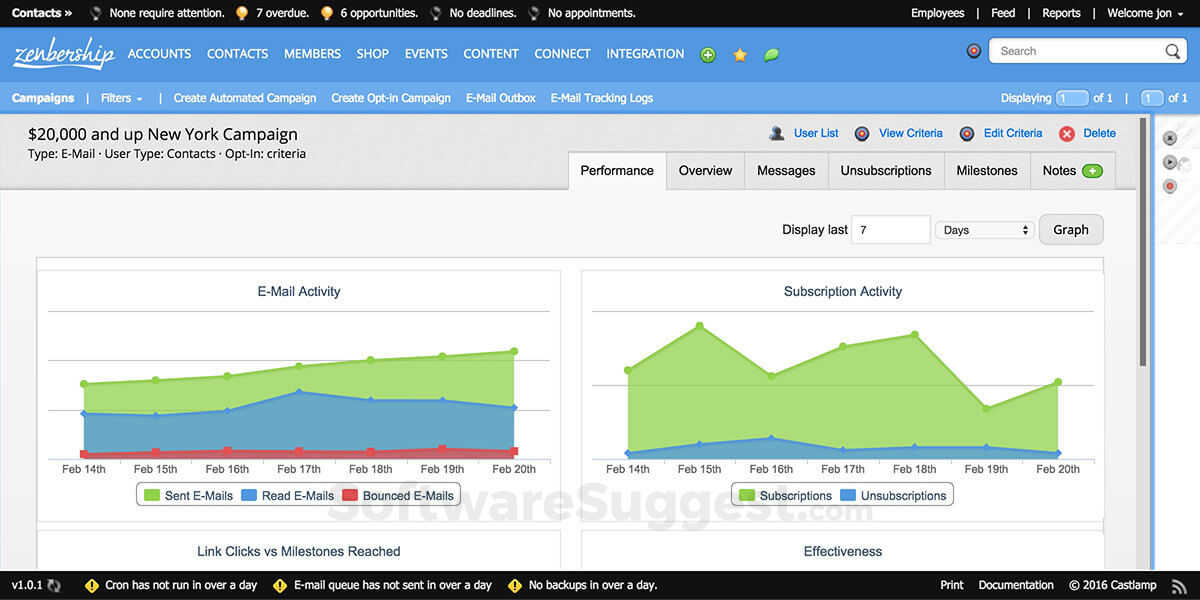Click the red Delete campaign icon
The image size is (1200, 600).
point(1067,134)
